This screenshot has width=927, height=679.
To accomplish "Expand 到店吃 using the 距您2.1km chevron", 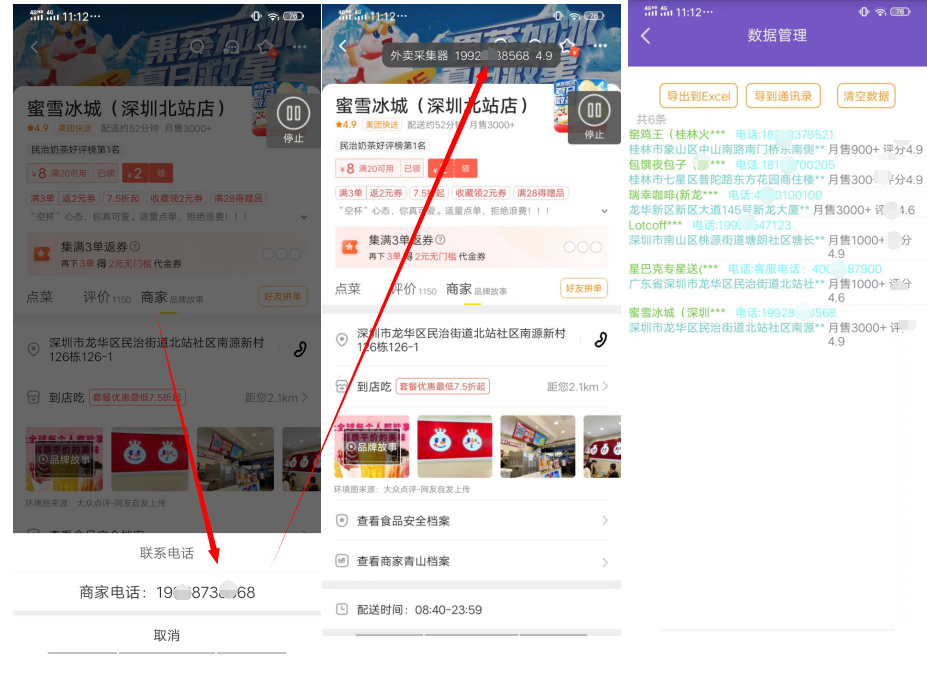I will coord(604,387).
